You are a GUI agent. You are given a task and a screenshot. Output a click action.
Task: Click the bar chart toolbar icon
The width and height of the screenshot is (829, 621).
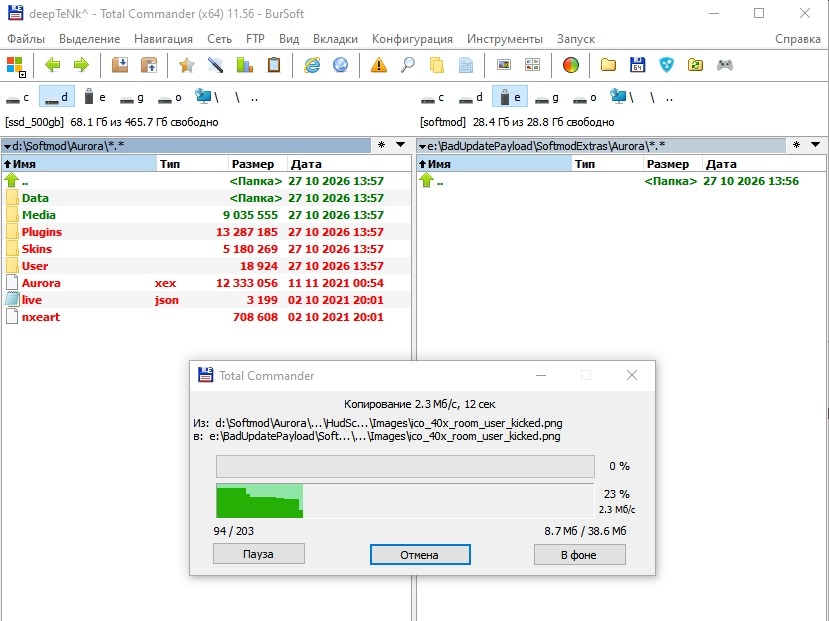coord(245,65)
